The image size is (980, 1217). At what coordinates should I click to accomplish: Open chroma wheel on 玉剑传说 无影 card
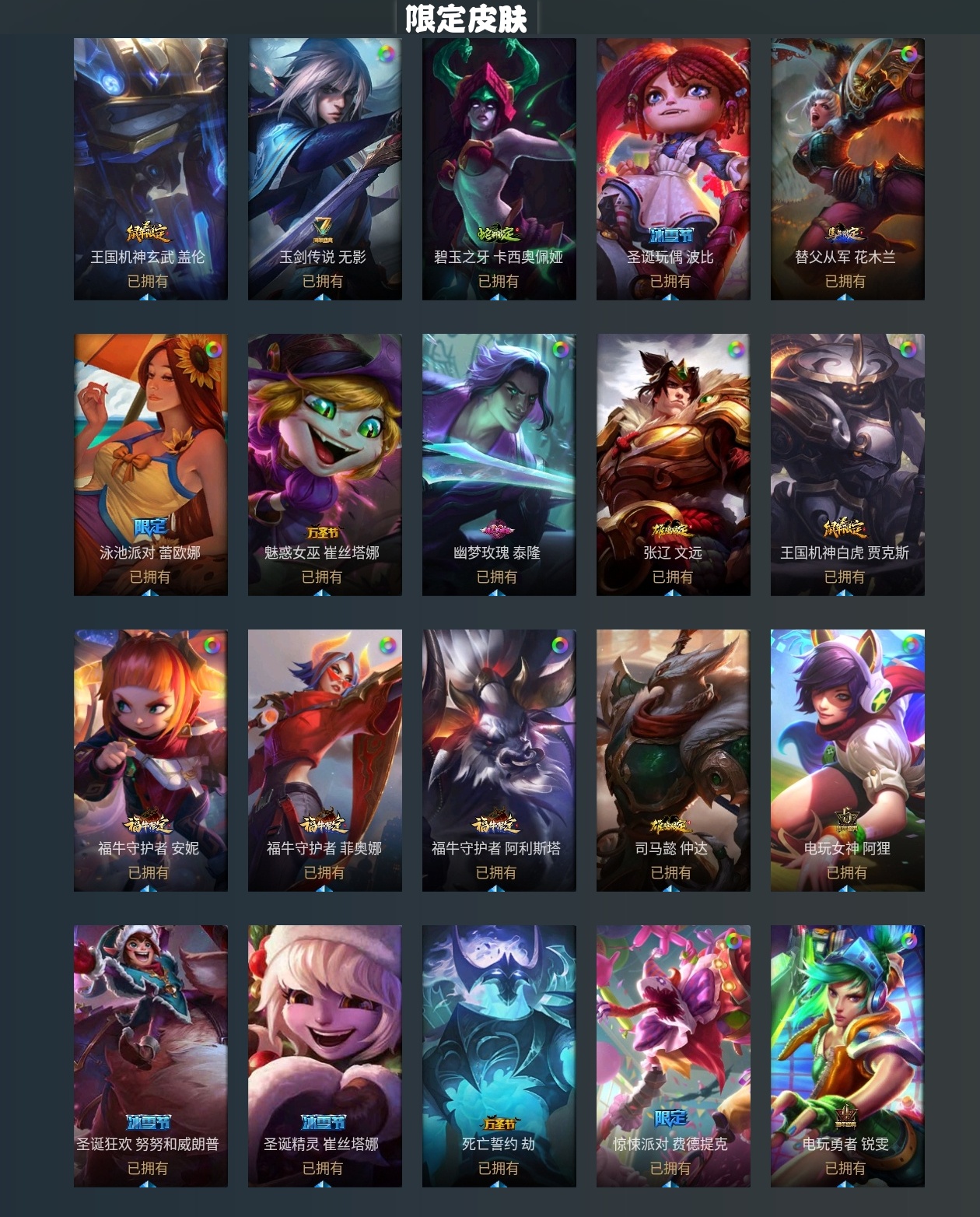click(x=386, y=54)
